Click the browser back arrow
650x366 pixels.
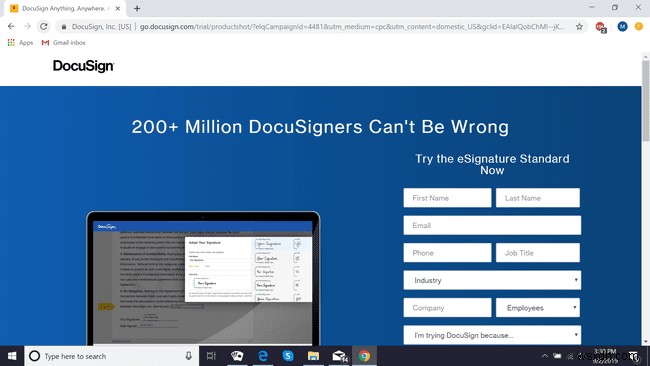(11, 27)
